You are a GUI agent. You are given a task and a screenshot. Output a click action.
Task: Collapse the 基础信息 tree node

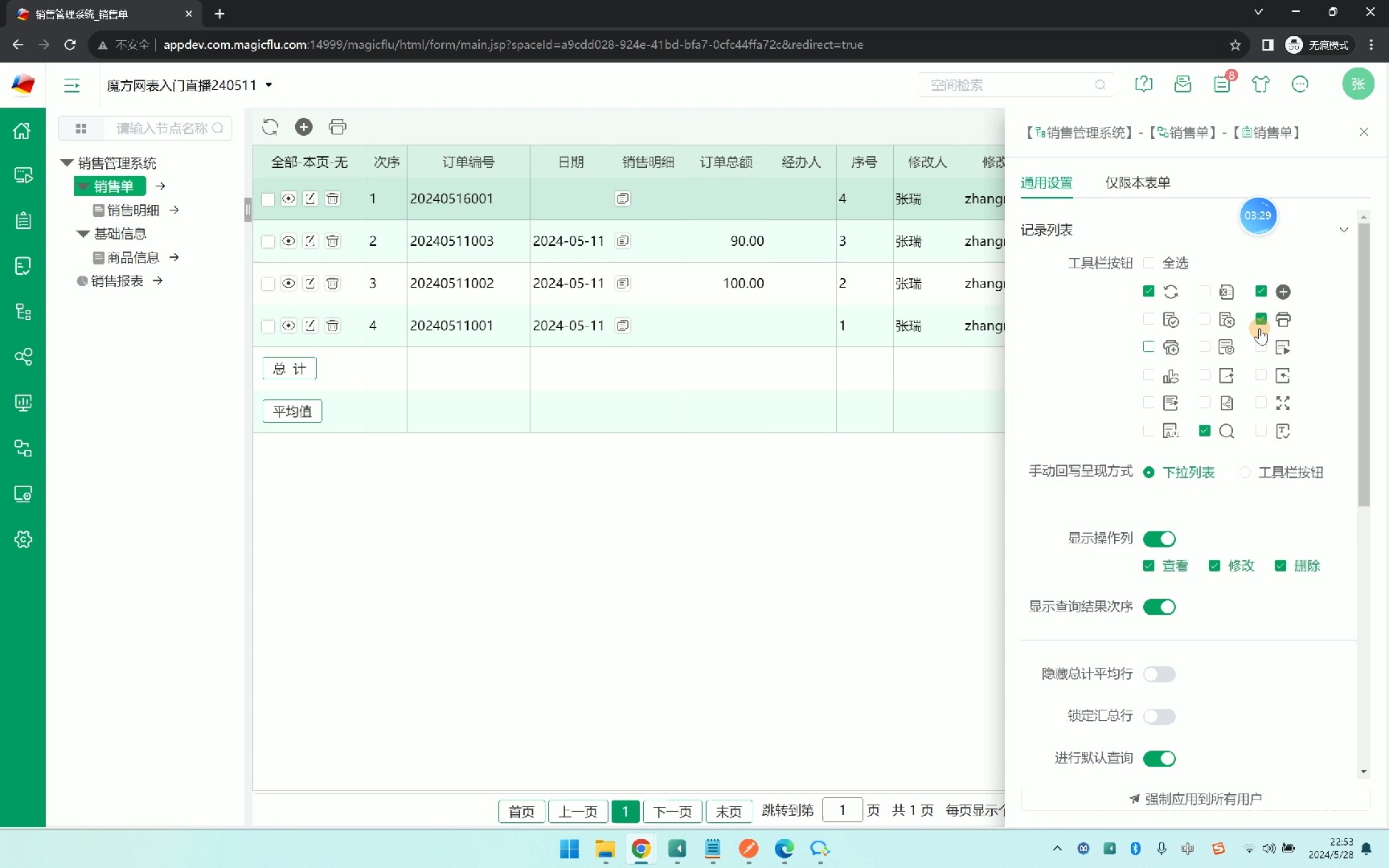[82, 234]
